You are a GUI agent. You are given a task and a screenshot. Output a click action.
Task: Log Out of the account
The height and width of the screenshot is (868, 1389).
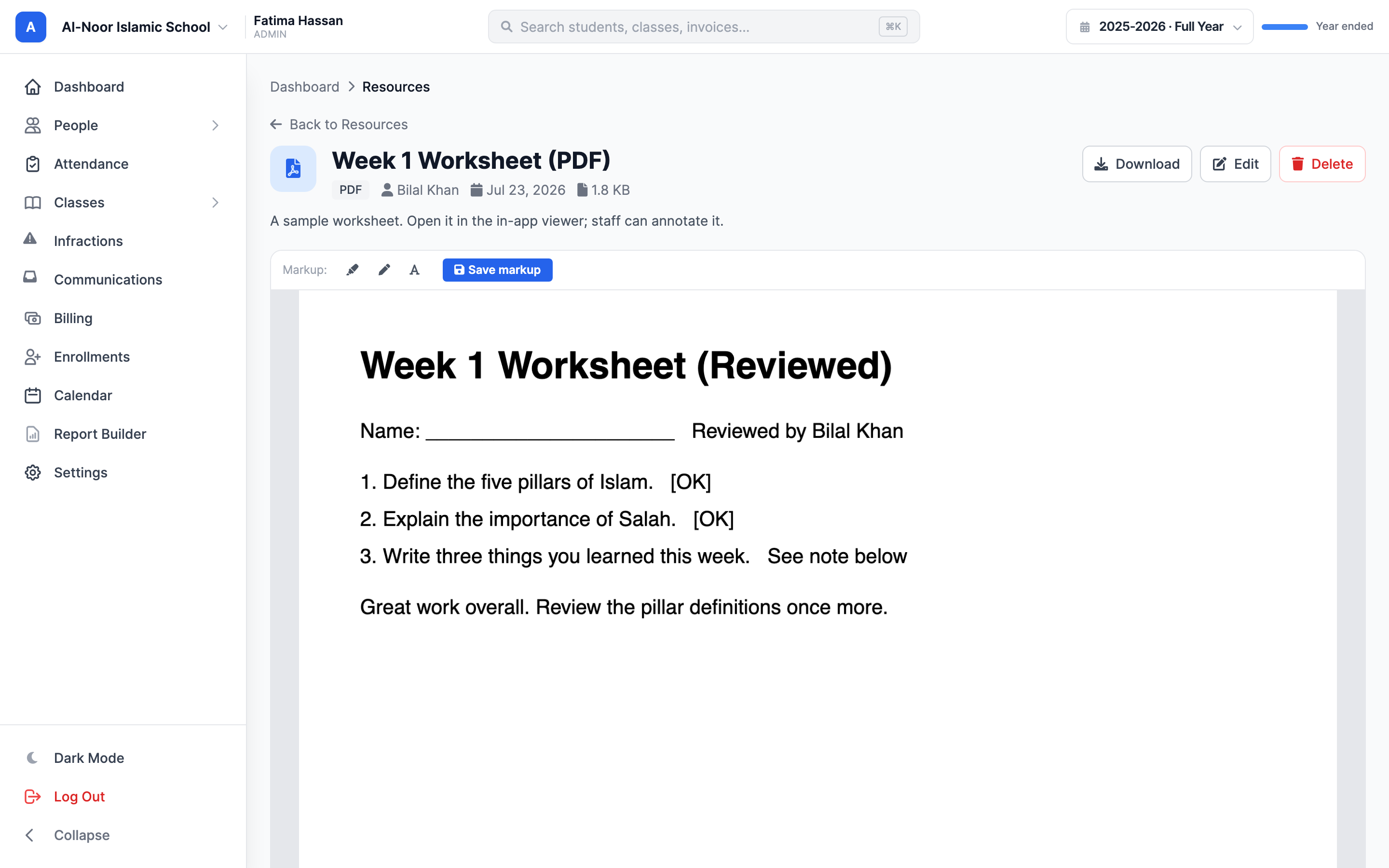pos(123,797)
